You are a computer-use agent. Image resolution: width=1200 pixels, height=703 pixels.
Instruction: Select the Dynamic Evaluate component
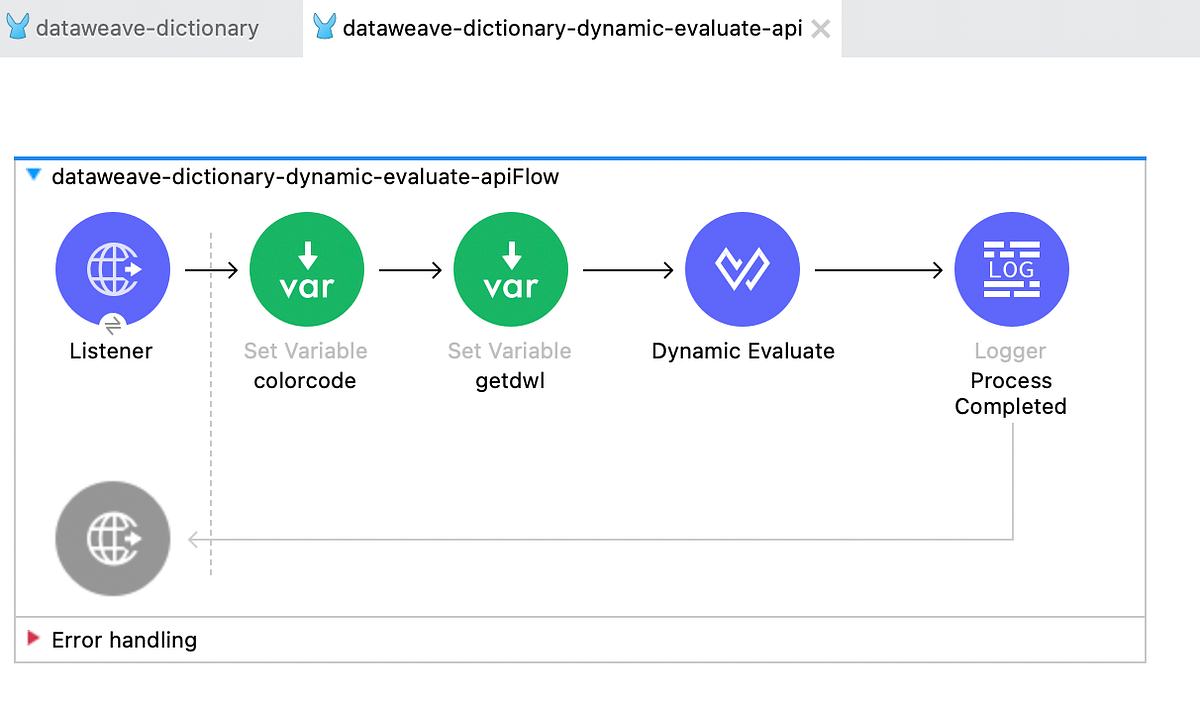click(x=742, y=268)
